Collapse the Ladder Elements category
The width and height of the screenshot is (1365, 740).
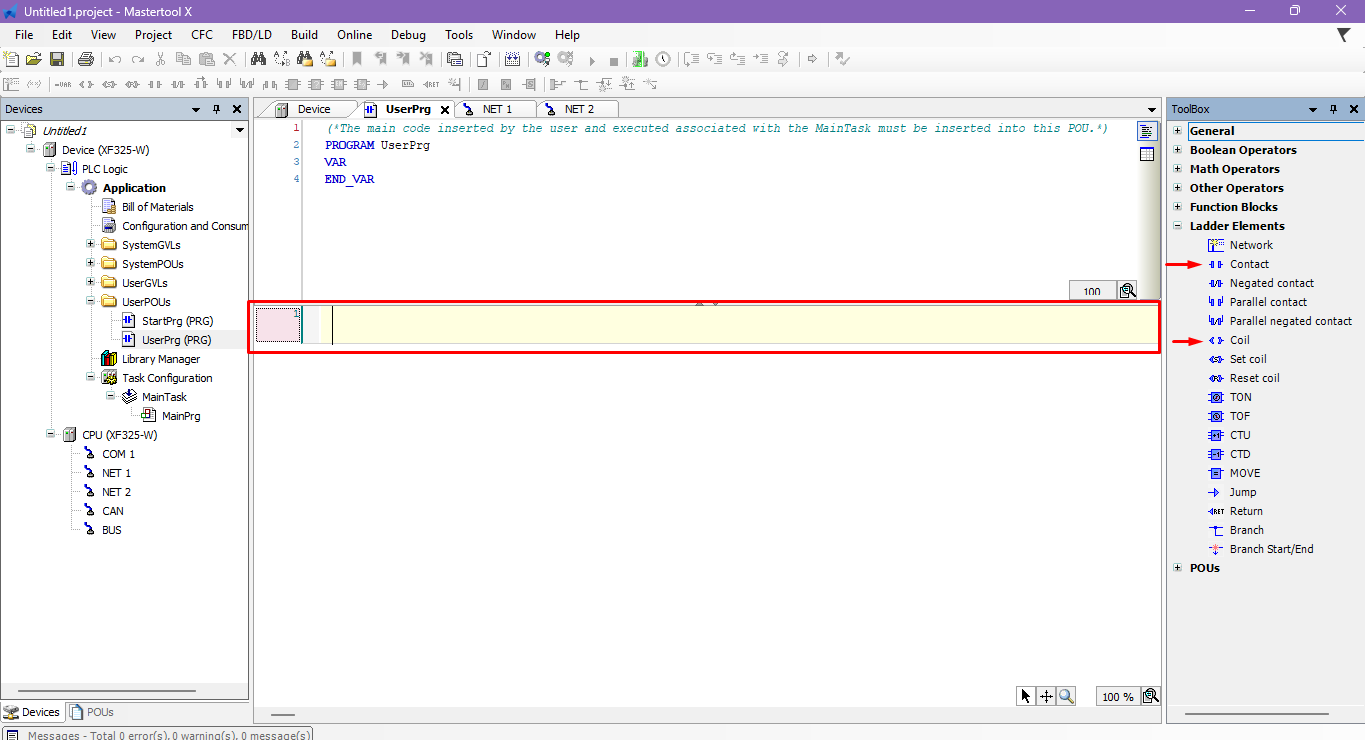coord(1178,226)
